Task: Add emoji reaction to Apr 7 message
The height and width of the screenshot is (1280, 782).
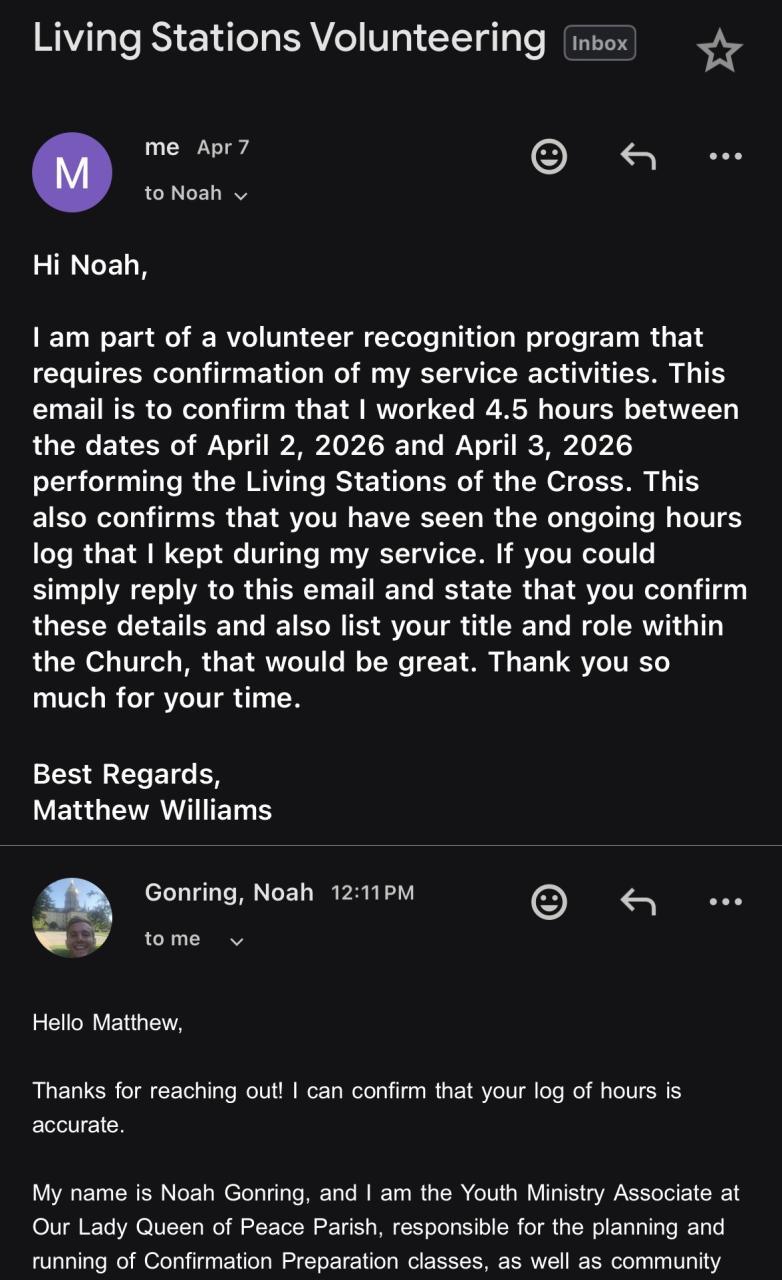Action: coord(548,156)
